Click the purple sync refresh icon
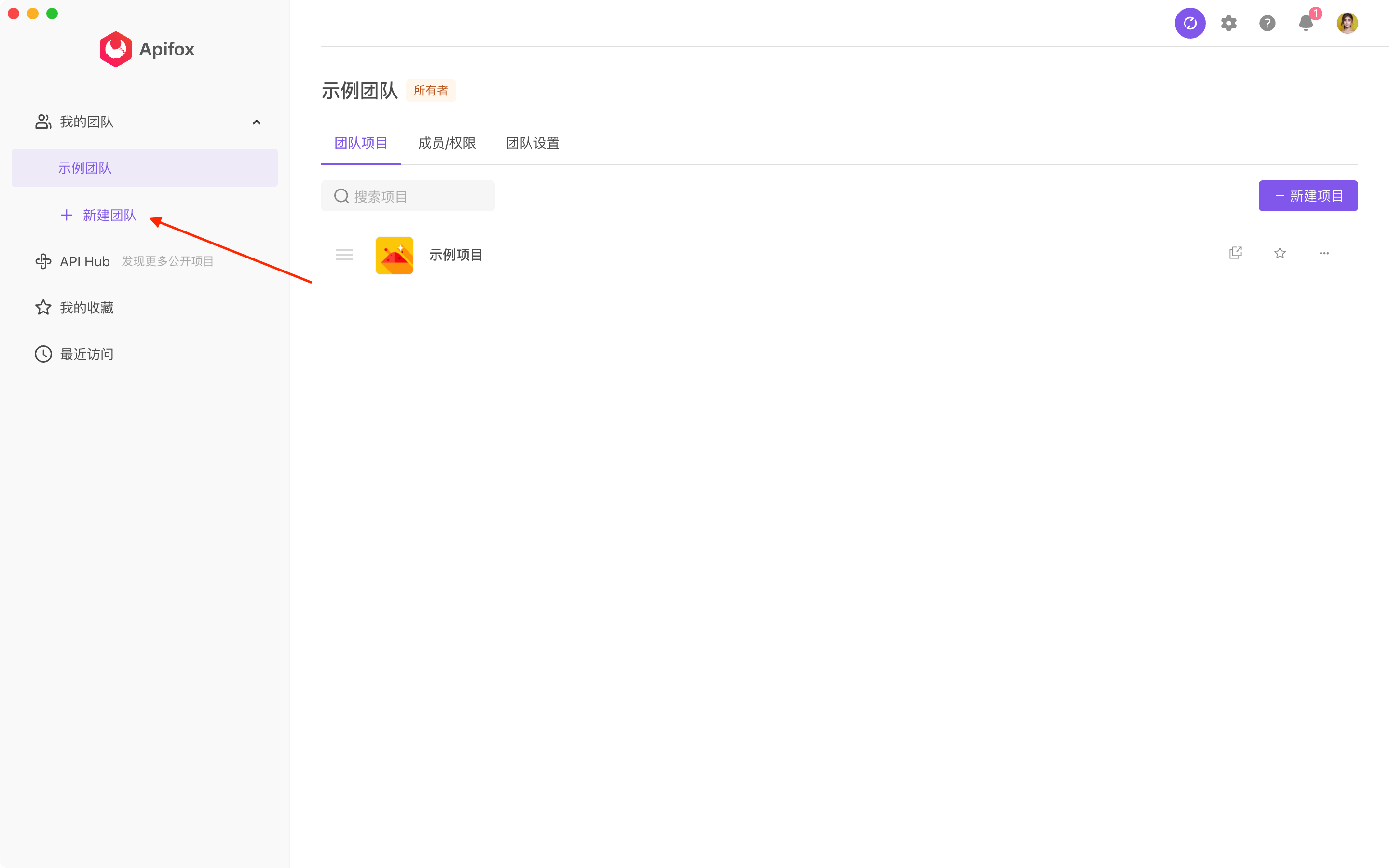The height and width of the screenshot is (868, 1389). [1190, 23]
